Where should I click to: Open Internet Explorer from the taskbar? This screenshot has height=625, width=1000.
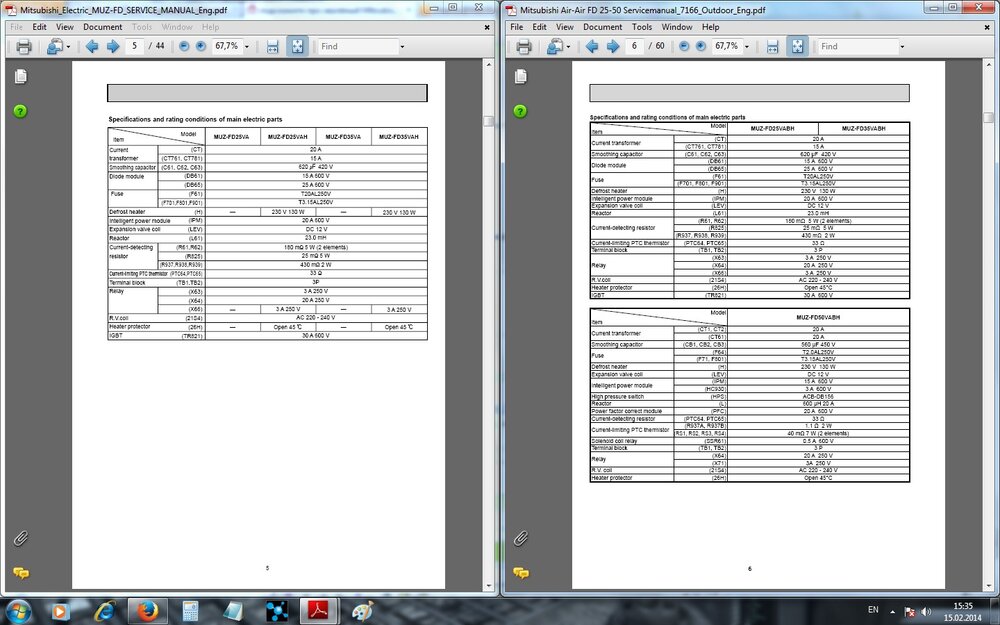[105, 611]
